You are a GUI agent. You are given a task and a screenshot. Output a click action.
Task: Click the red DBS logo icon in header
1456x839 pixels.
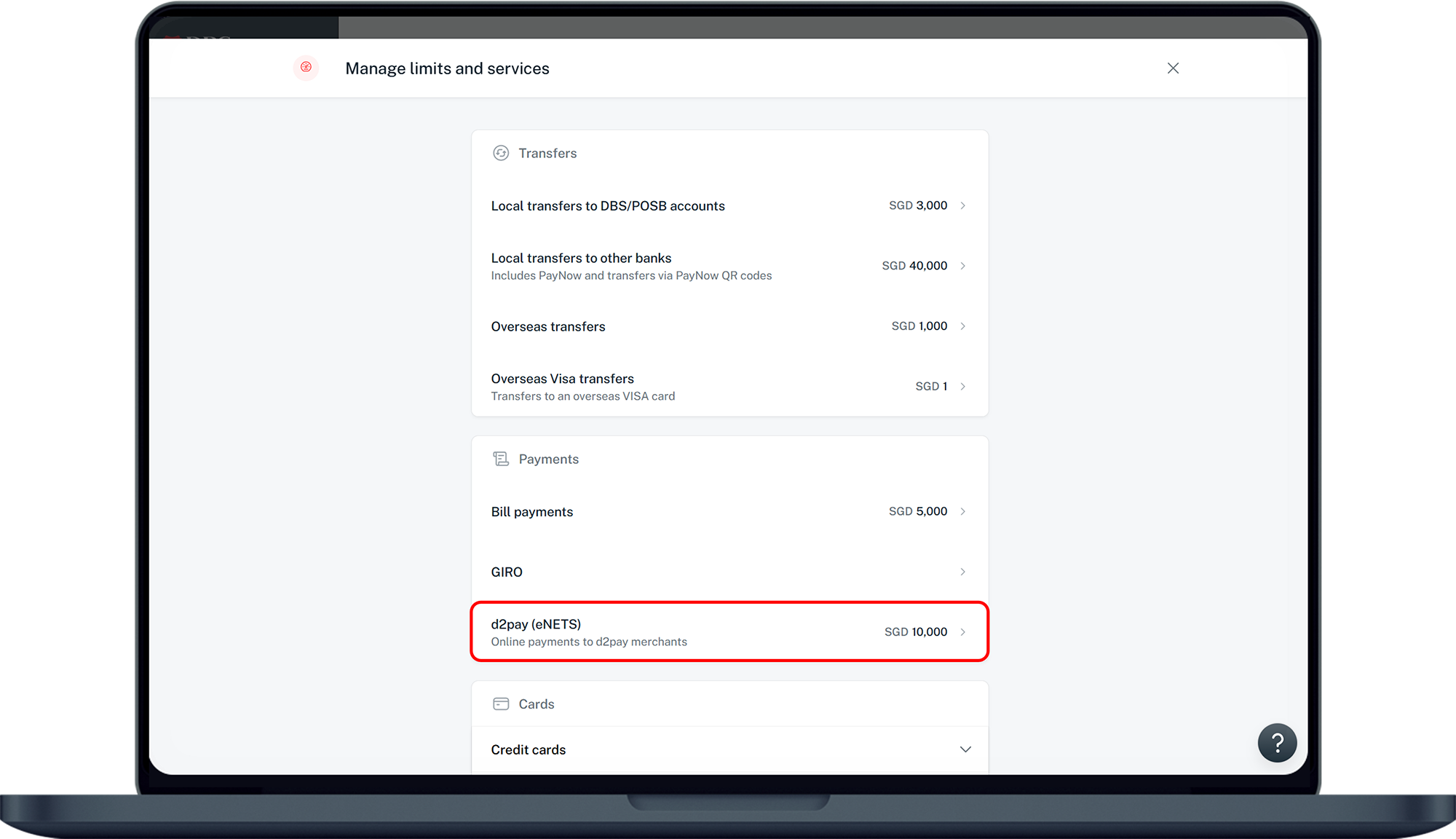tap(306, 68)
